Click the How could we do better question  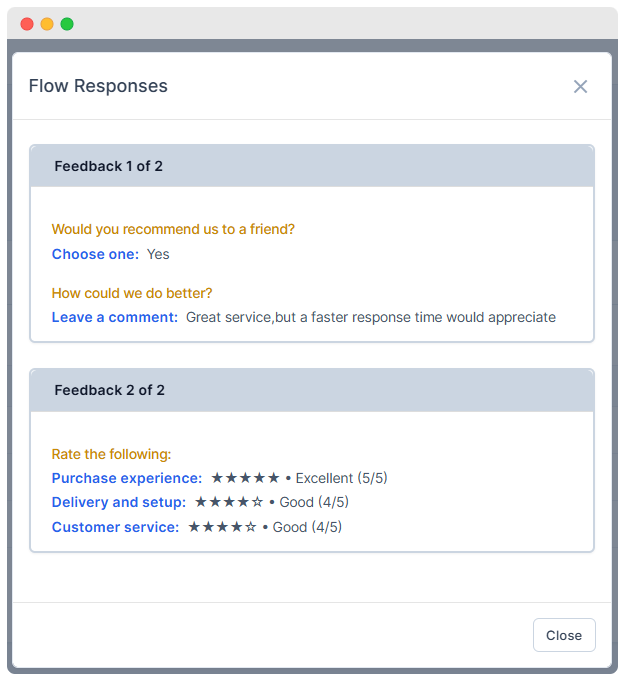point(132,293)
